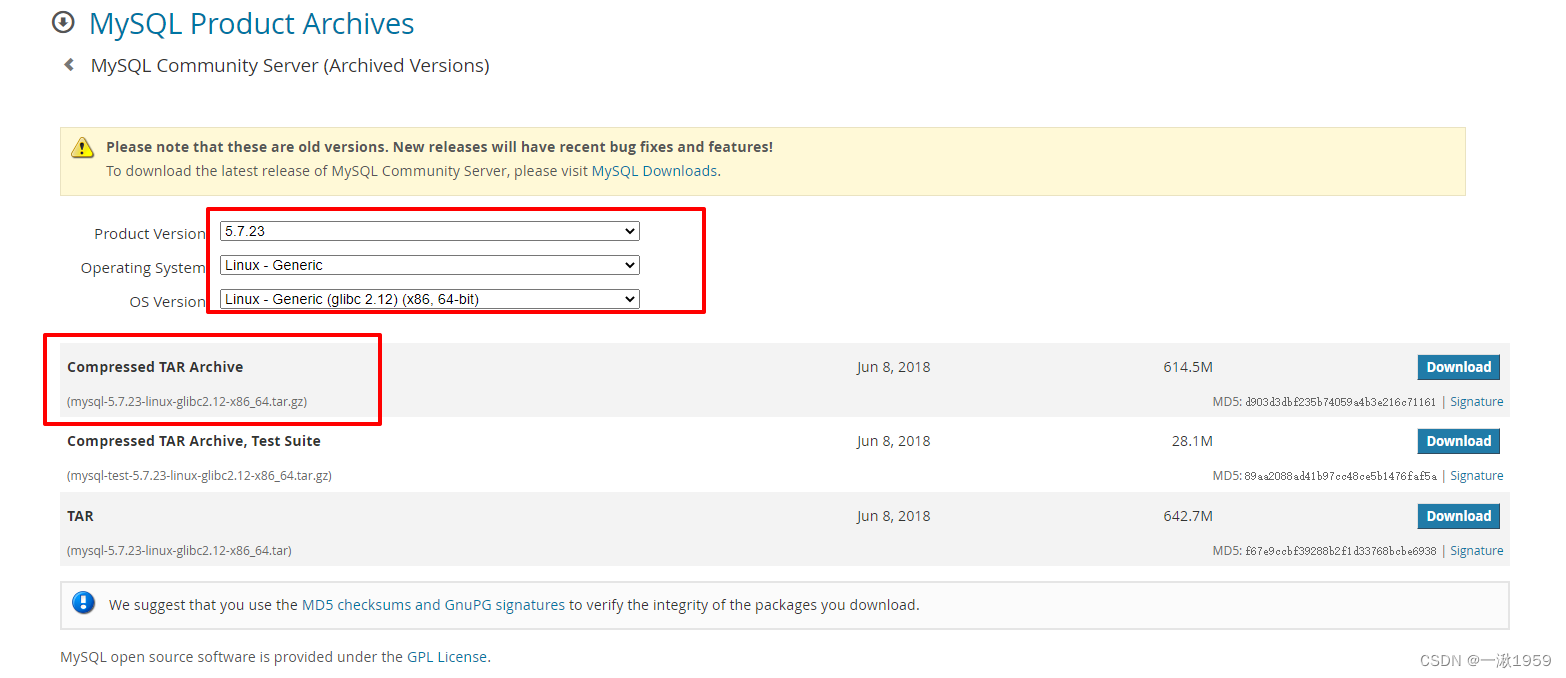Viewport: 1566px width, 678px height.
Task: Click the TAR row title
Action: coord(80,516)
